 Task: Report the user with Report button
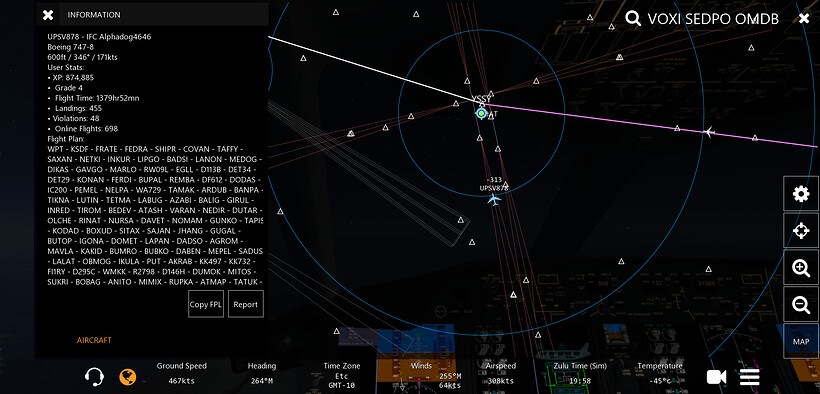click(x=246, y=304)
